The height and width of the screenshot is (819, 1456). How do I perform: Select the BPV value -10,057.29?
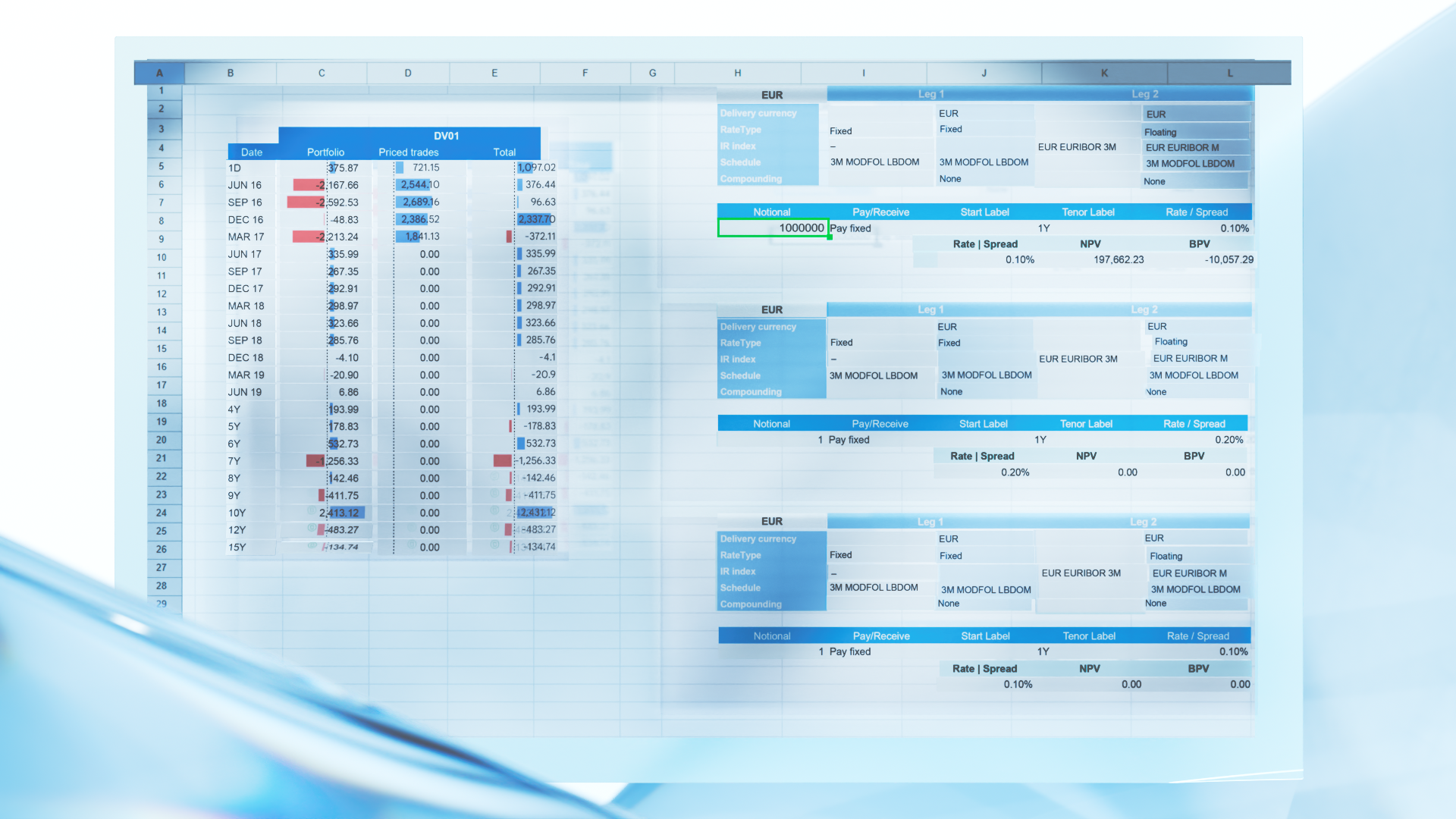pos(1228,259)
